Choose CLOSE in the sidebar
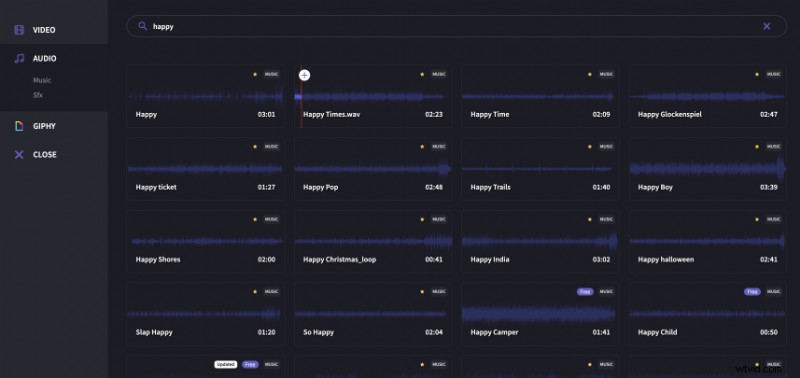Image resolution: width=800 pixels, height=378 pixels. 44,155
